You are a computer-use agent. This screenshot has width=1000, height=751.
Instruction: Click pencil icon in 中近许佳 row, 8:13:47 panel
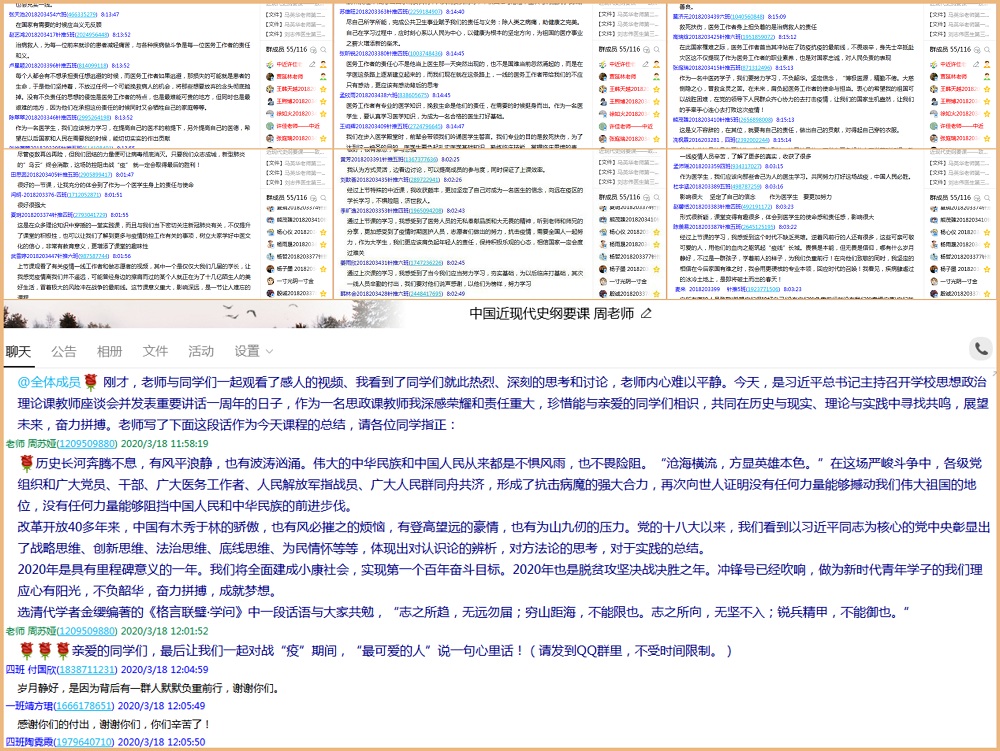[x=312, y=64]
